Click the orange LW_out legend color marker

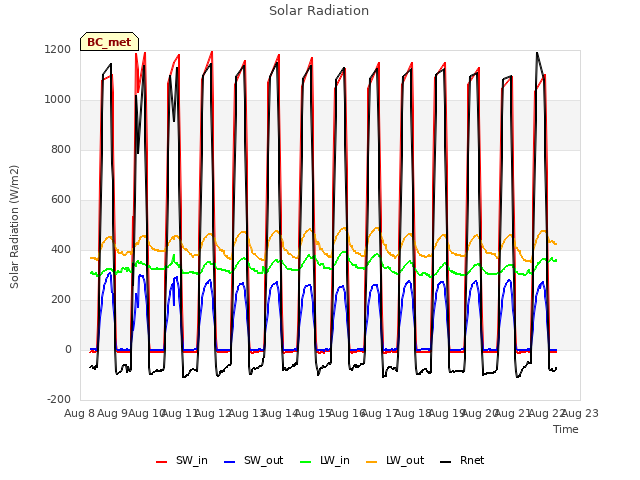pos(371,462)
